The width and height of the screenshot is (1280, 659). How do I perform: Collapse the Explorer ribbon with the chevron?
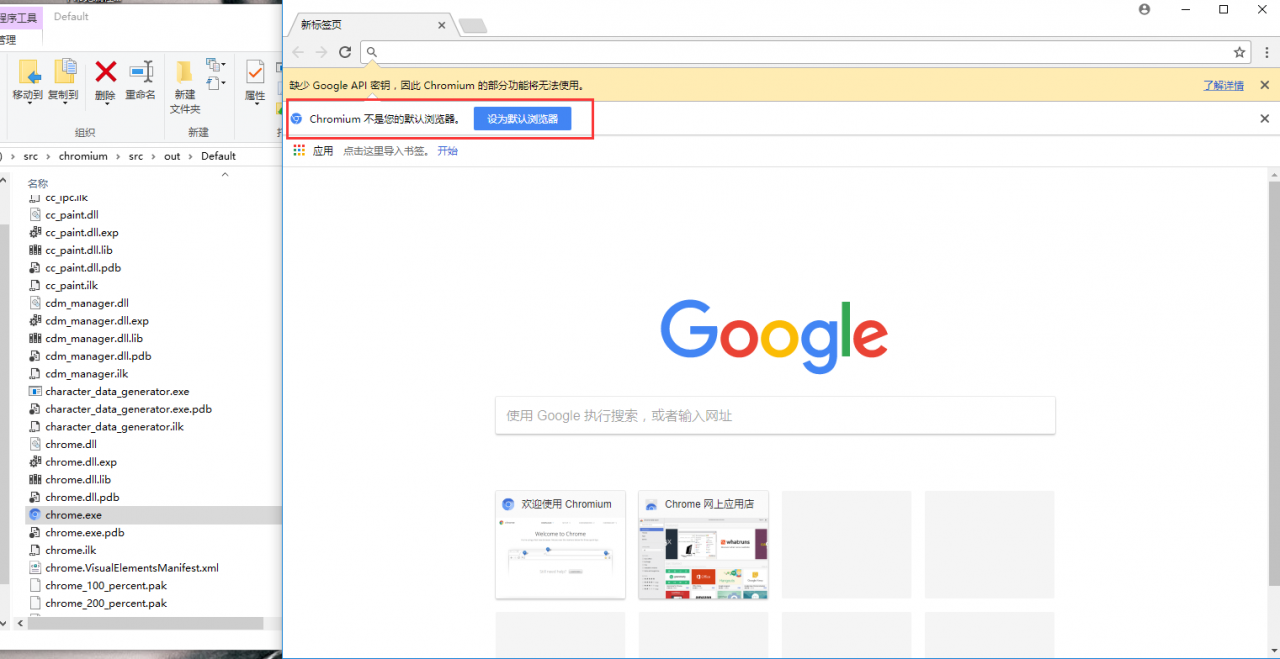tap(224, 174)
